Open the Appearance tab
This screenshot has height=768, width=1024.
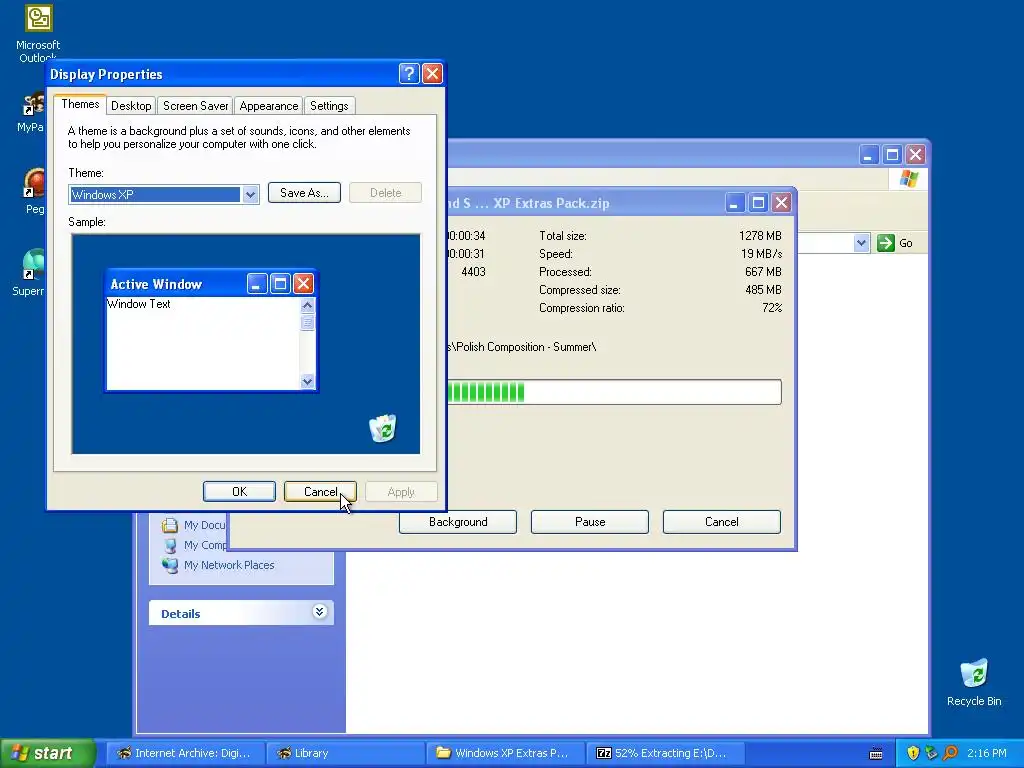(x=268, y=106)
